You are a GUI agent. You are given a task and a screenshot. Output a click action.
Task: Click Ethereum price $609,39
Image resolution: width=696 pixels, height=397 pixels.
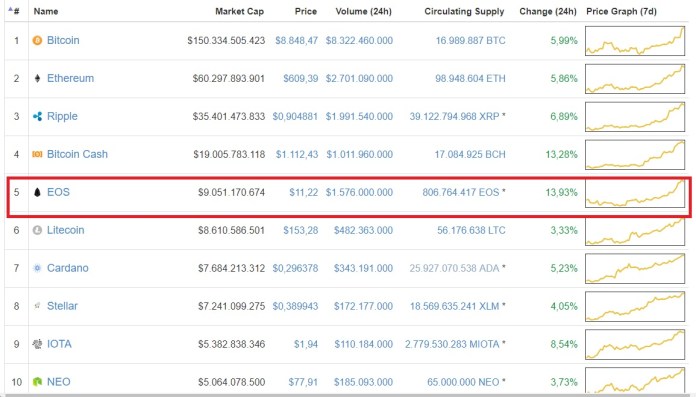(301, 79)
